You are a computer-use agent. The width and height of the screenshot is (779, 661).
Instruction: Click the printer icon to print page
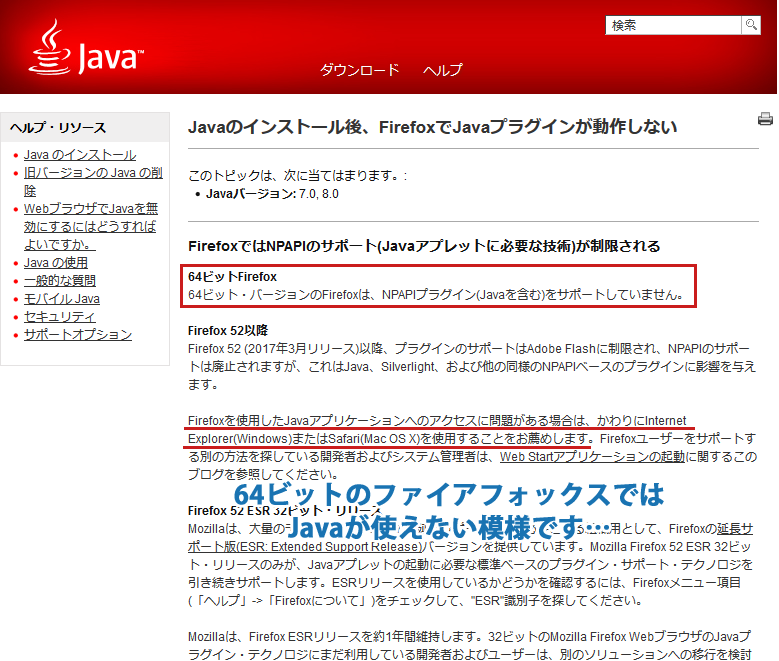765,120
